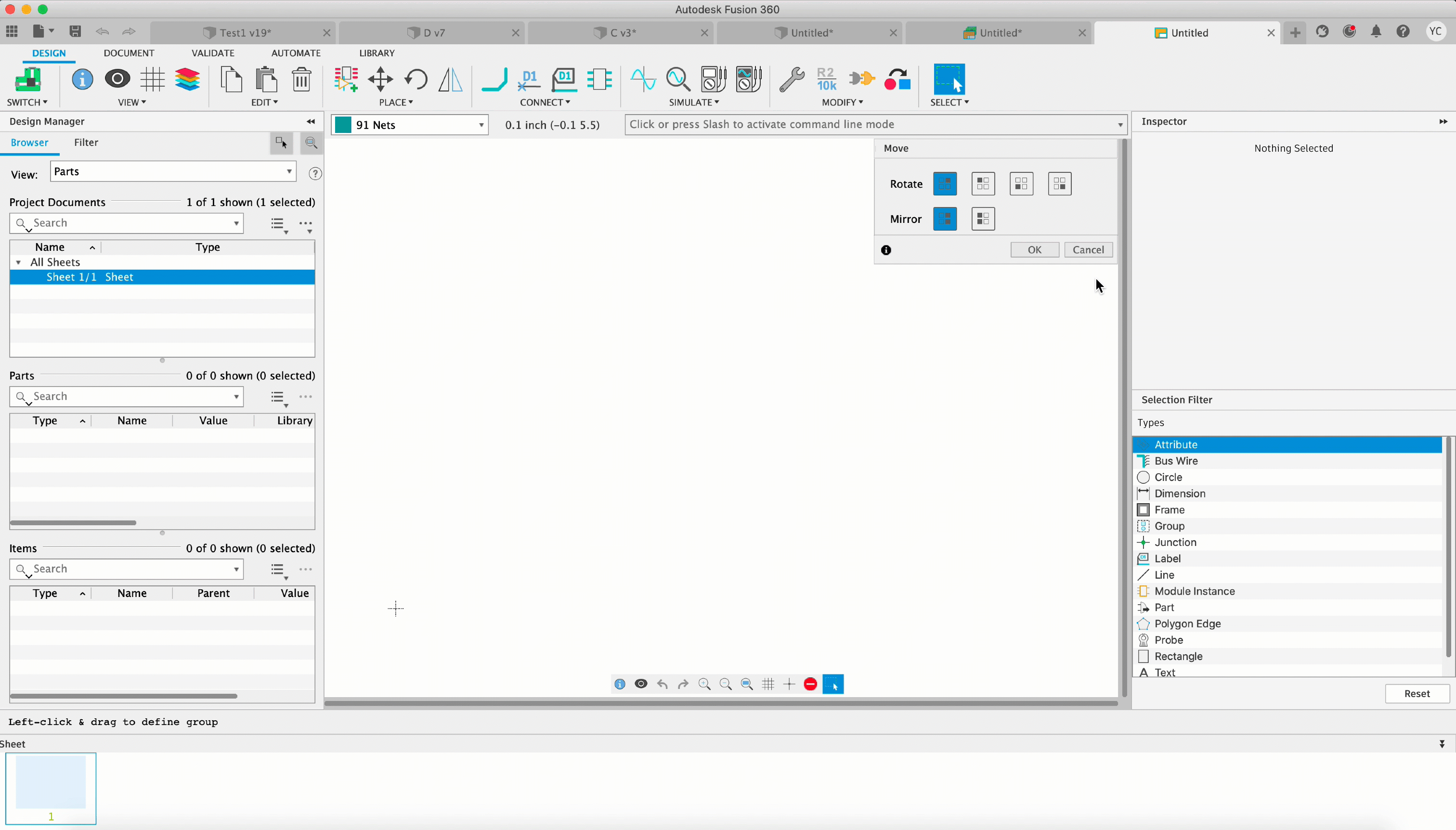This screenshot has height=830, width=1456.
Task: Open the 91 Nets dropdown
Action: 480,124
